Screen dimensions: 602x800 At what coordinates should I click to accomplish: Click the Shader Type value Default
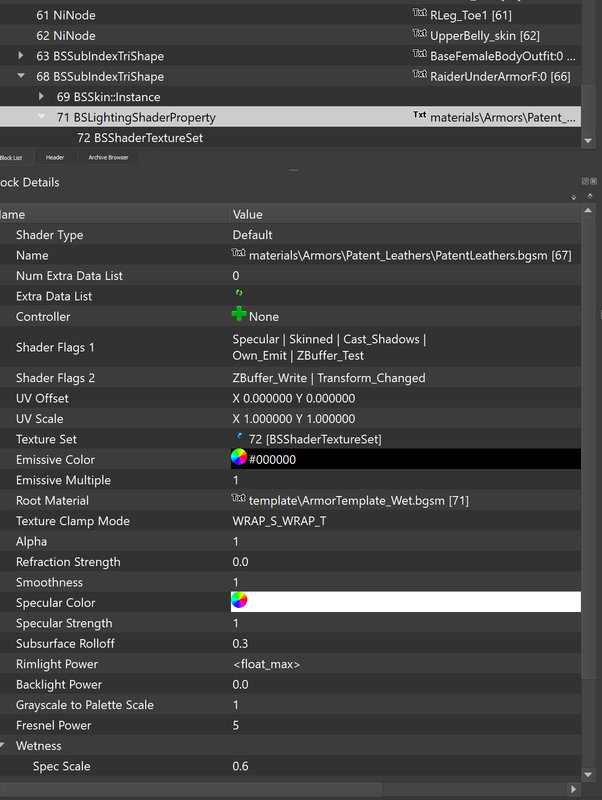click(x=253, y=235)
